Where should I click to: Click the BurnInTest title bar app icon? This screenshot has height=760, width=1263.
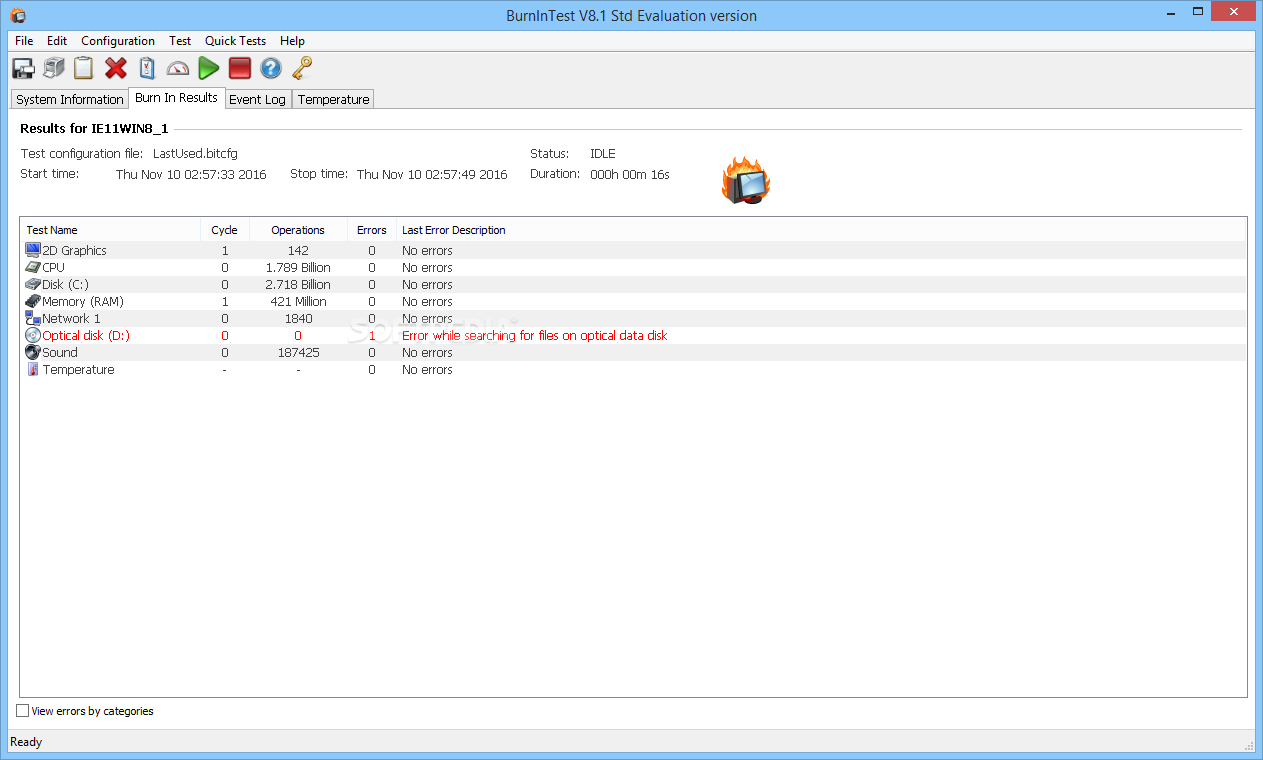pos(18,15)
